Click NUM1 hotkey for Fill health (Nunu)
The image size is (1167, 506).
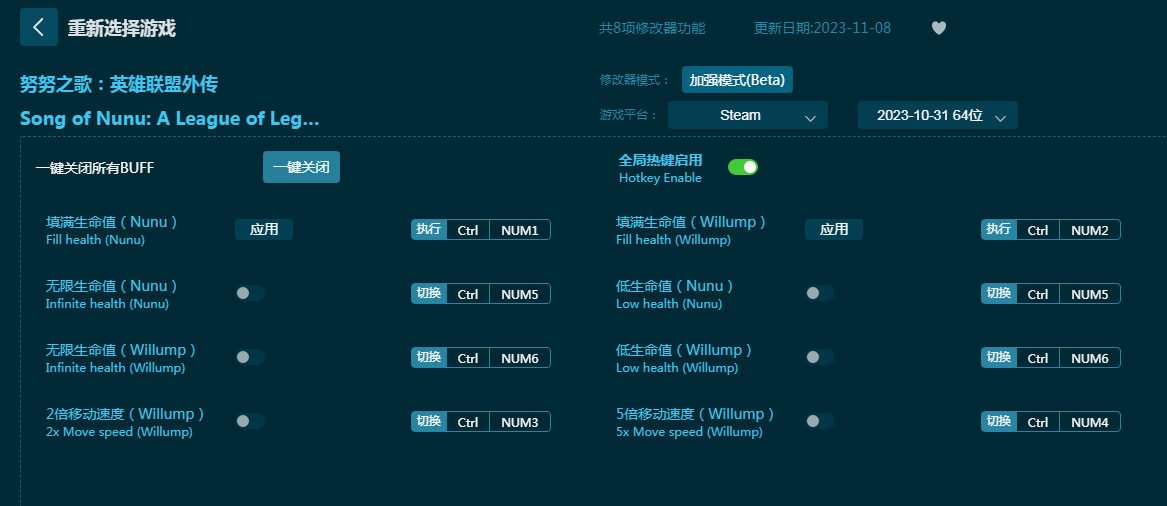519,230
